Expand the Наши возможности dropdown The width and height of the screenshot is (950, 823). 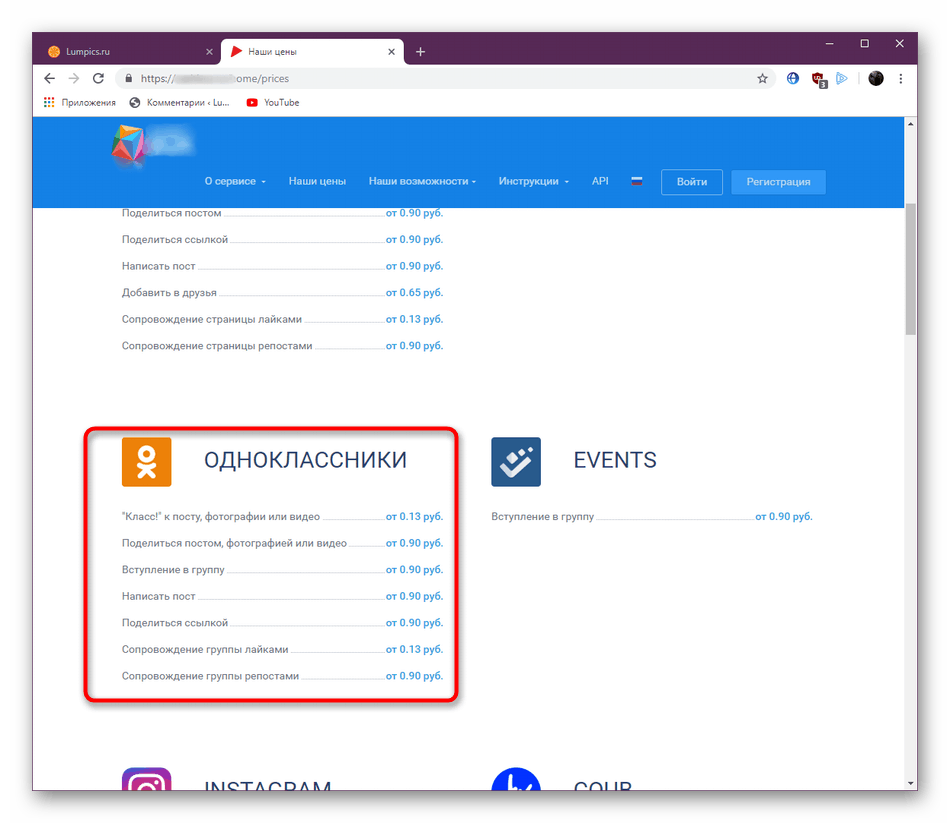coord(422,181)
